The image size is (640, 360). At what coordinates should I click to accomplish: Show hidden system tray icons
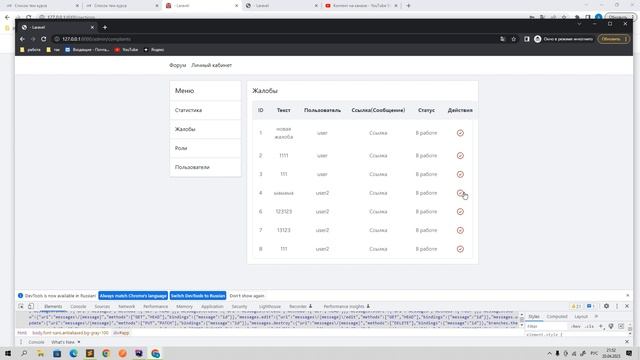(549, 353)
